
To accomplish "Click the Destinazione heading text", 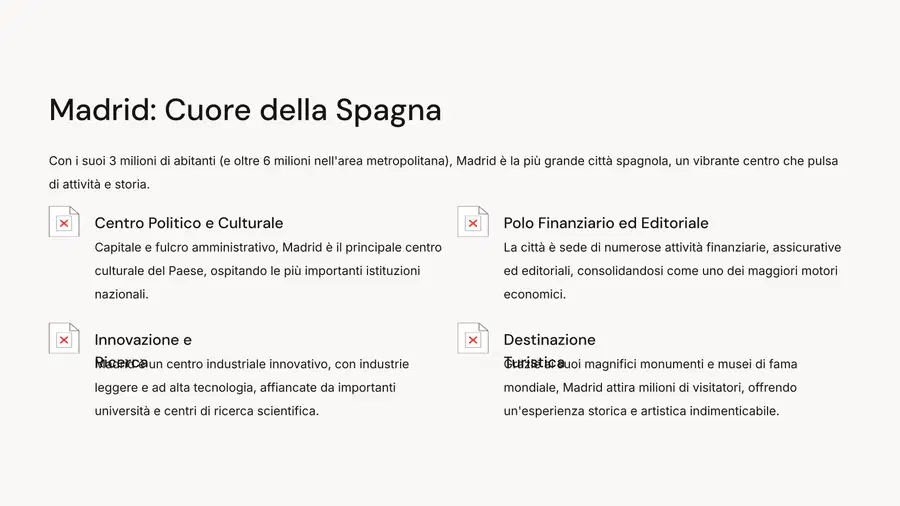I will click(549, 340).
